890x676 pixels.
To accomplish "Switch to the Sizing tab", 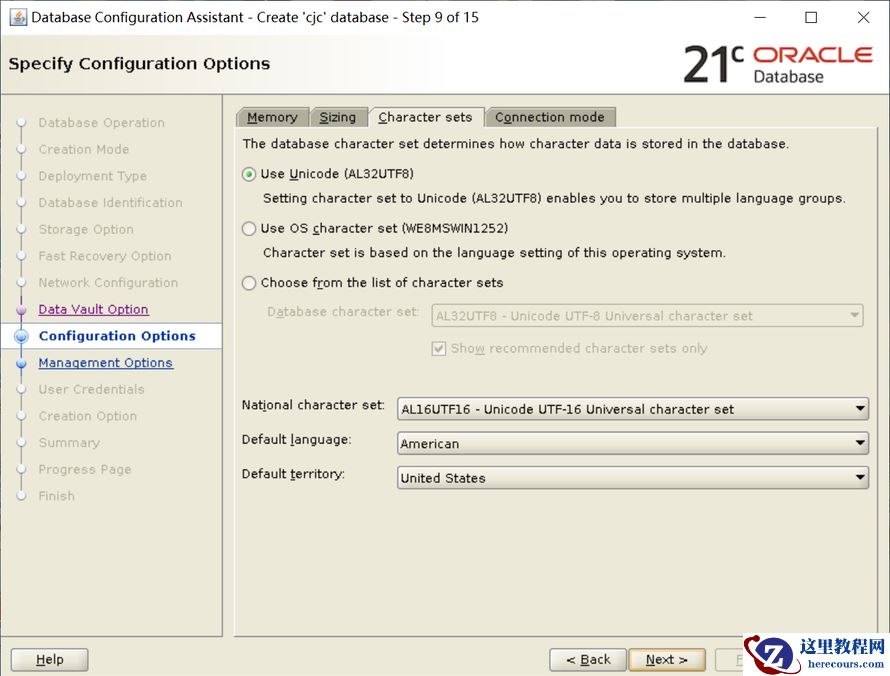I will pos(338,117).
